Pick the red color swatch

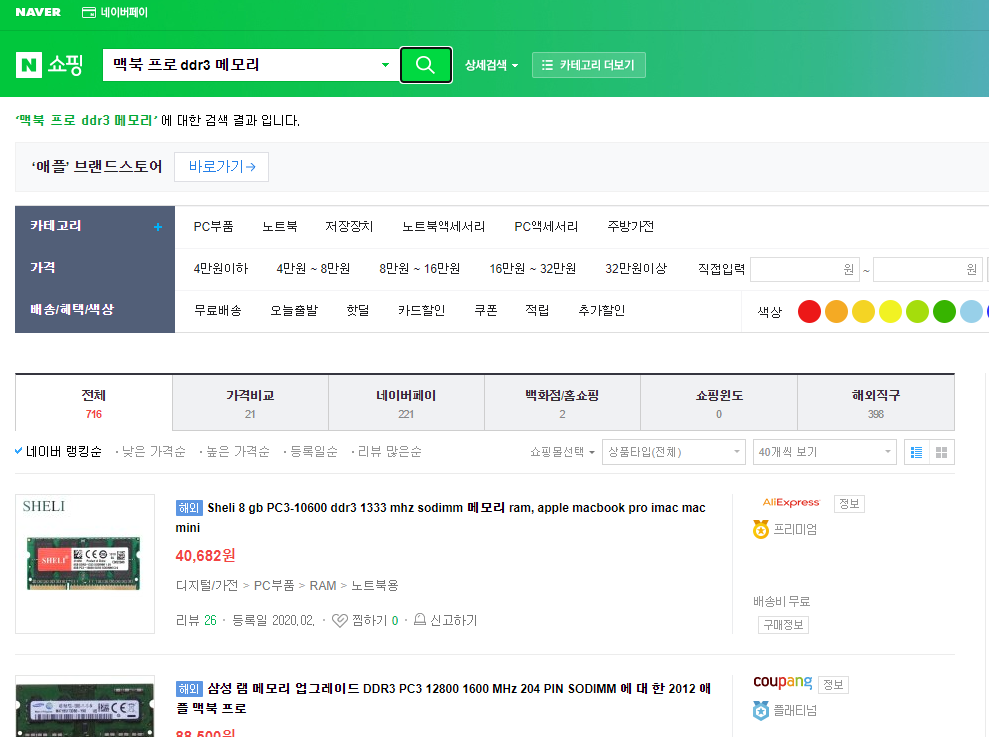coord(809,311)
